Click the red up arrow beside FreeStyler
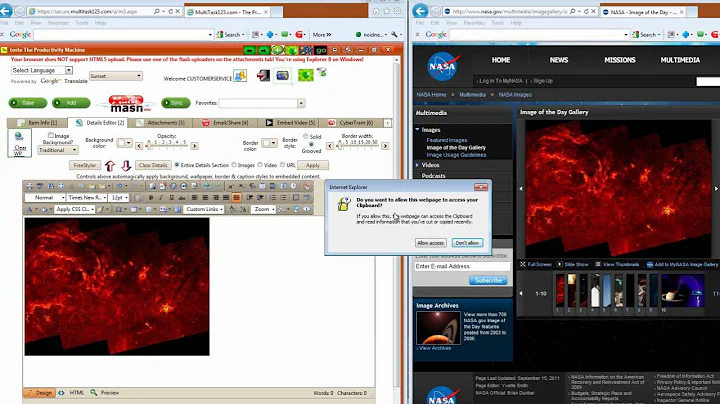720x404 pixels. 110,165
